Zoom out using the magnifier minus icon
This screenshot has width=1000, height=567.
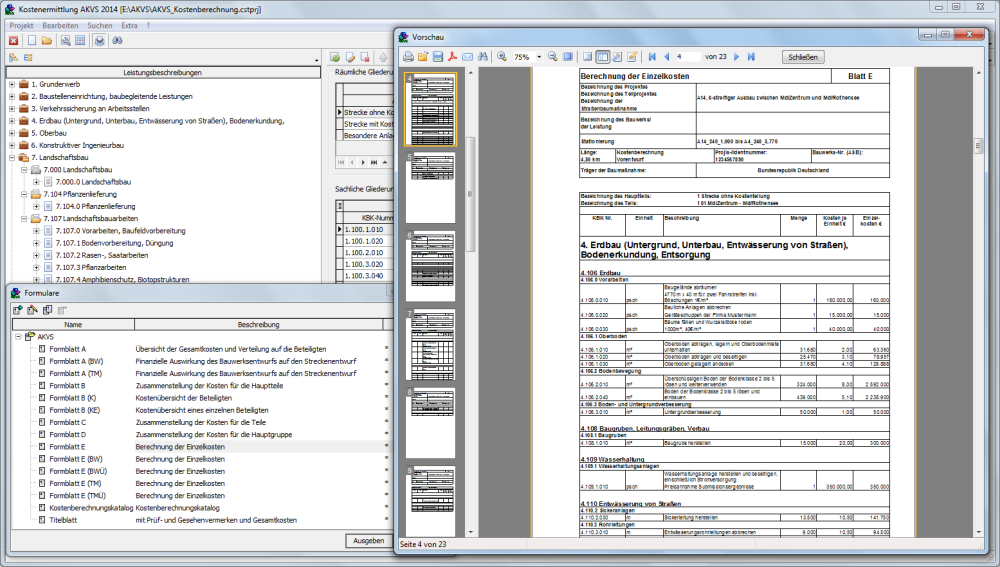coord(553,57)
